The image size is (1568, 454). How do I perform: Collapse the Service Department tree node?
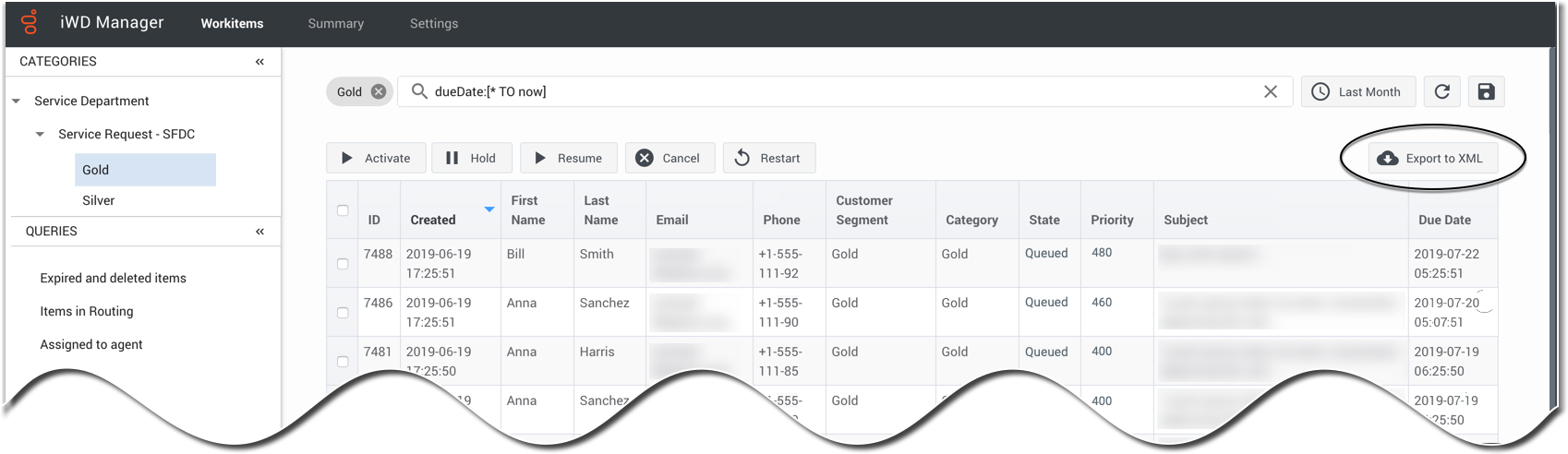point(17,102)
